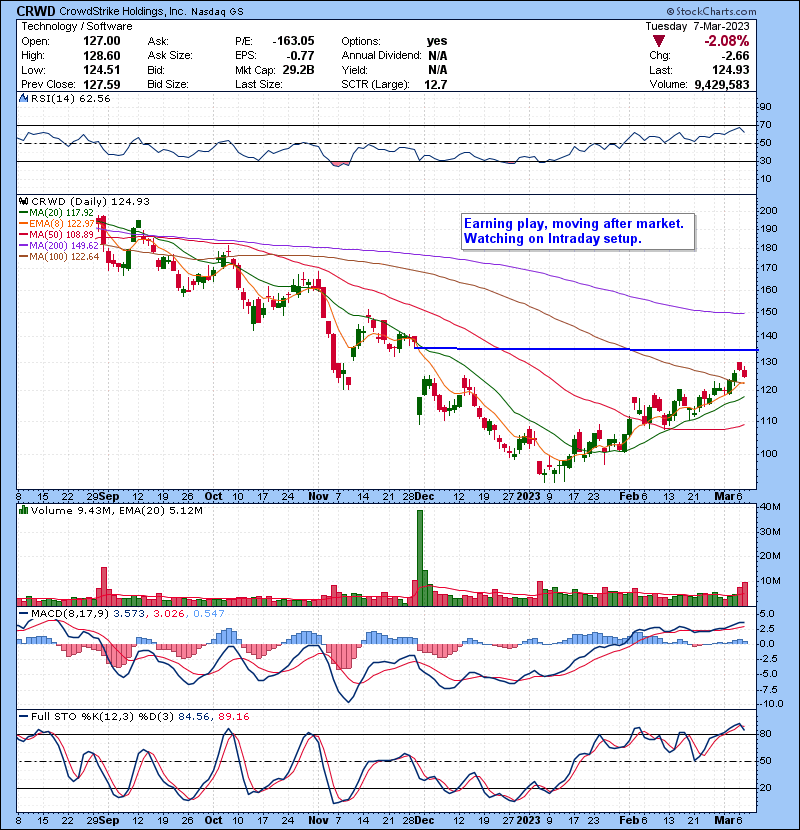Screen dimensions: 800x830
Task: Click the Options value yes
Action: (437, 41)
